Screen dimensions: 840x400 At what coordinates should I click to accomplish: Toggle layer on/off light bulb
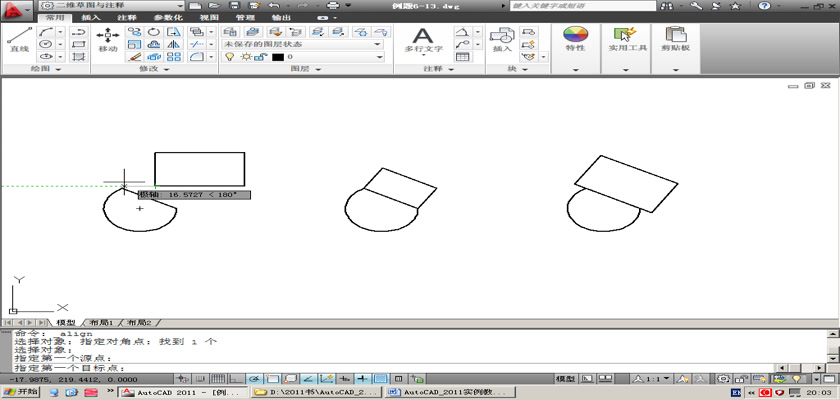coord(229,57)
